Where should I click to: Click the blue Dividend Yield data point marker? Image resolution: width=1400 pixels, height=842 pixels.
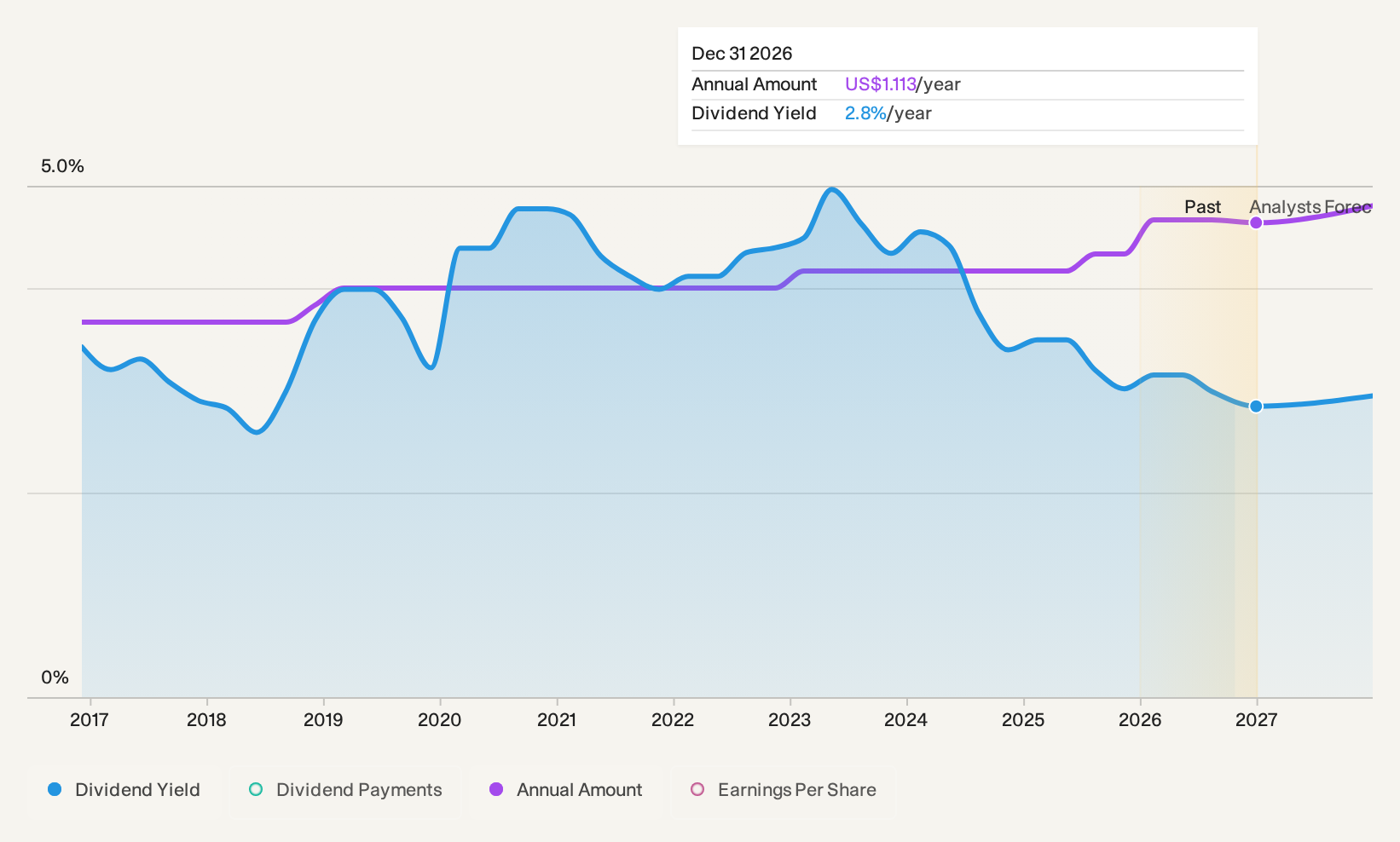click(1256, 406)
